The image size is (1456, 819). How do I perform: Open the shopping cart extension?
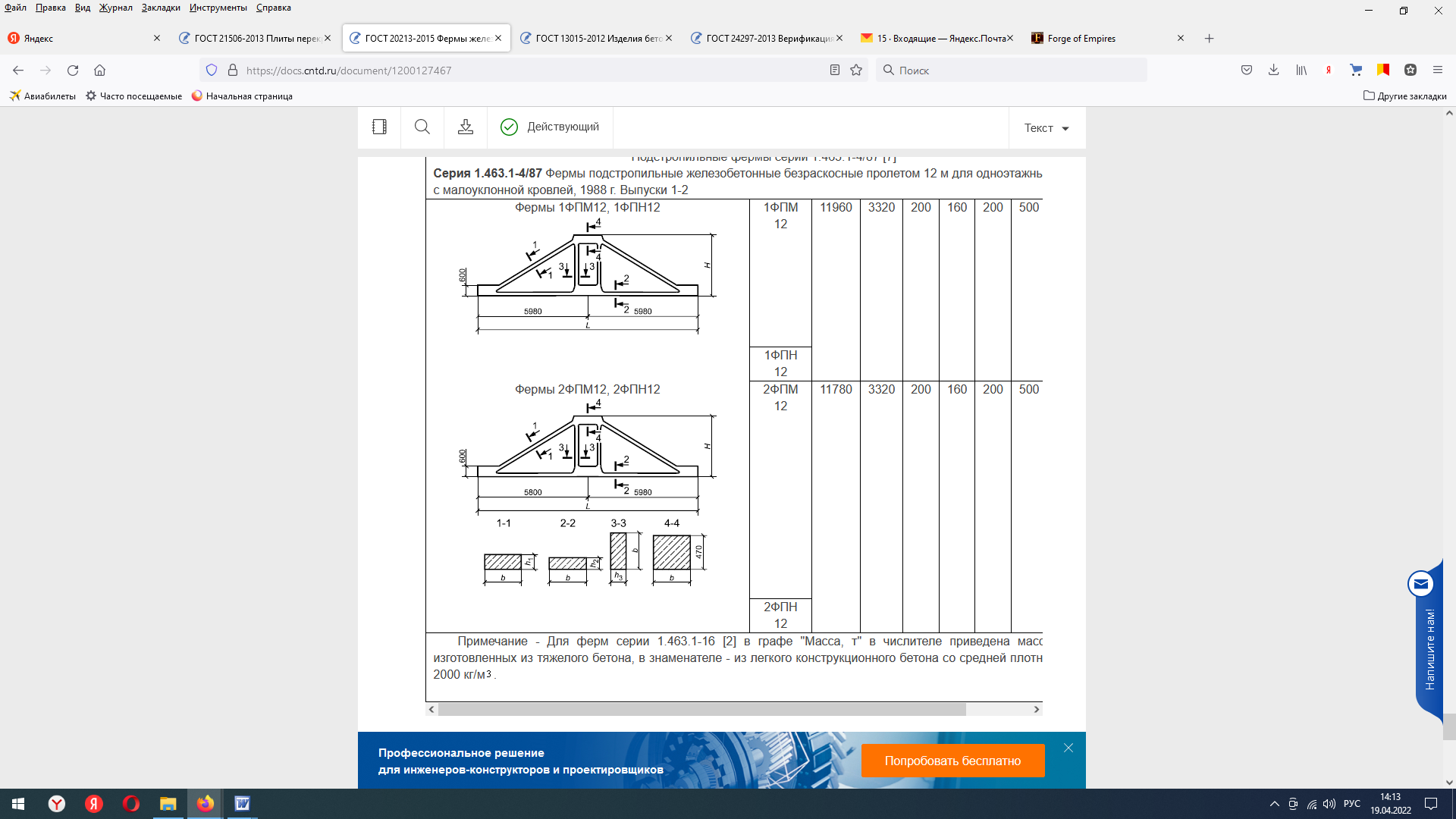(1356, 71)
